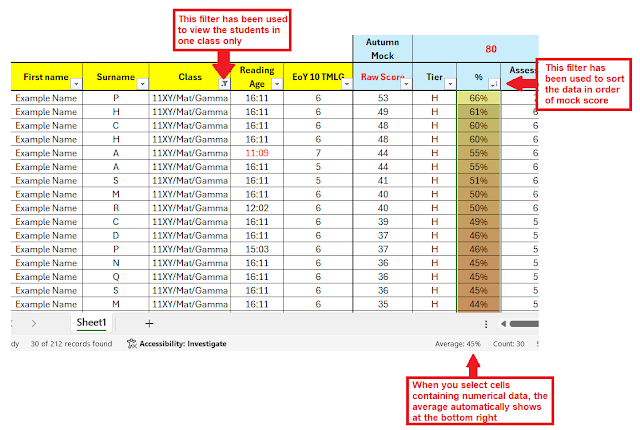The height and width of the screenshot is (430, 640).
Task: Open the EoY 10 TMLG filter arrow
Action: [346, 85]
